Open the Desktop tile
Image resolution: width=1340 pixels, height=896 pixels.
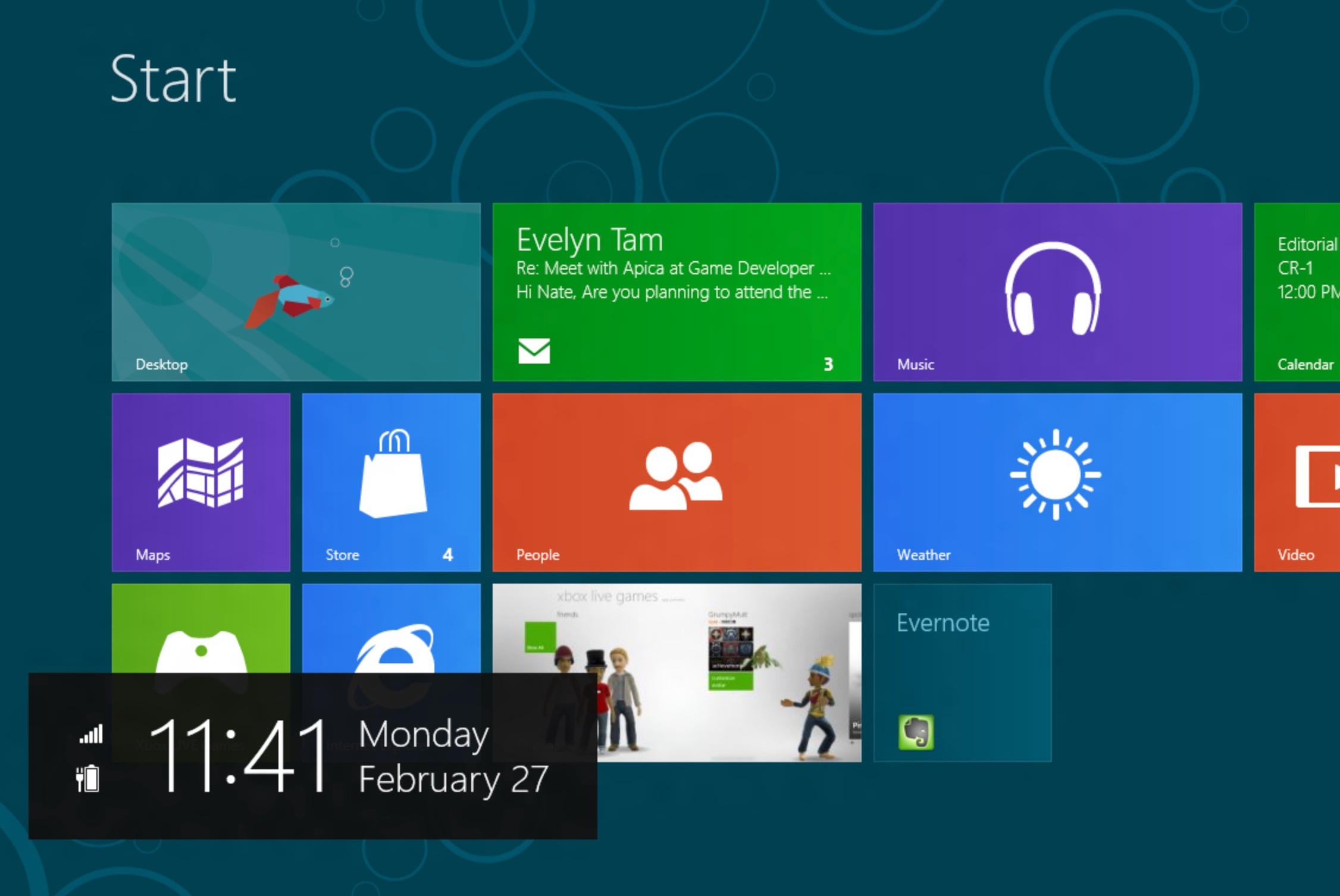tap(295, 292)
